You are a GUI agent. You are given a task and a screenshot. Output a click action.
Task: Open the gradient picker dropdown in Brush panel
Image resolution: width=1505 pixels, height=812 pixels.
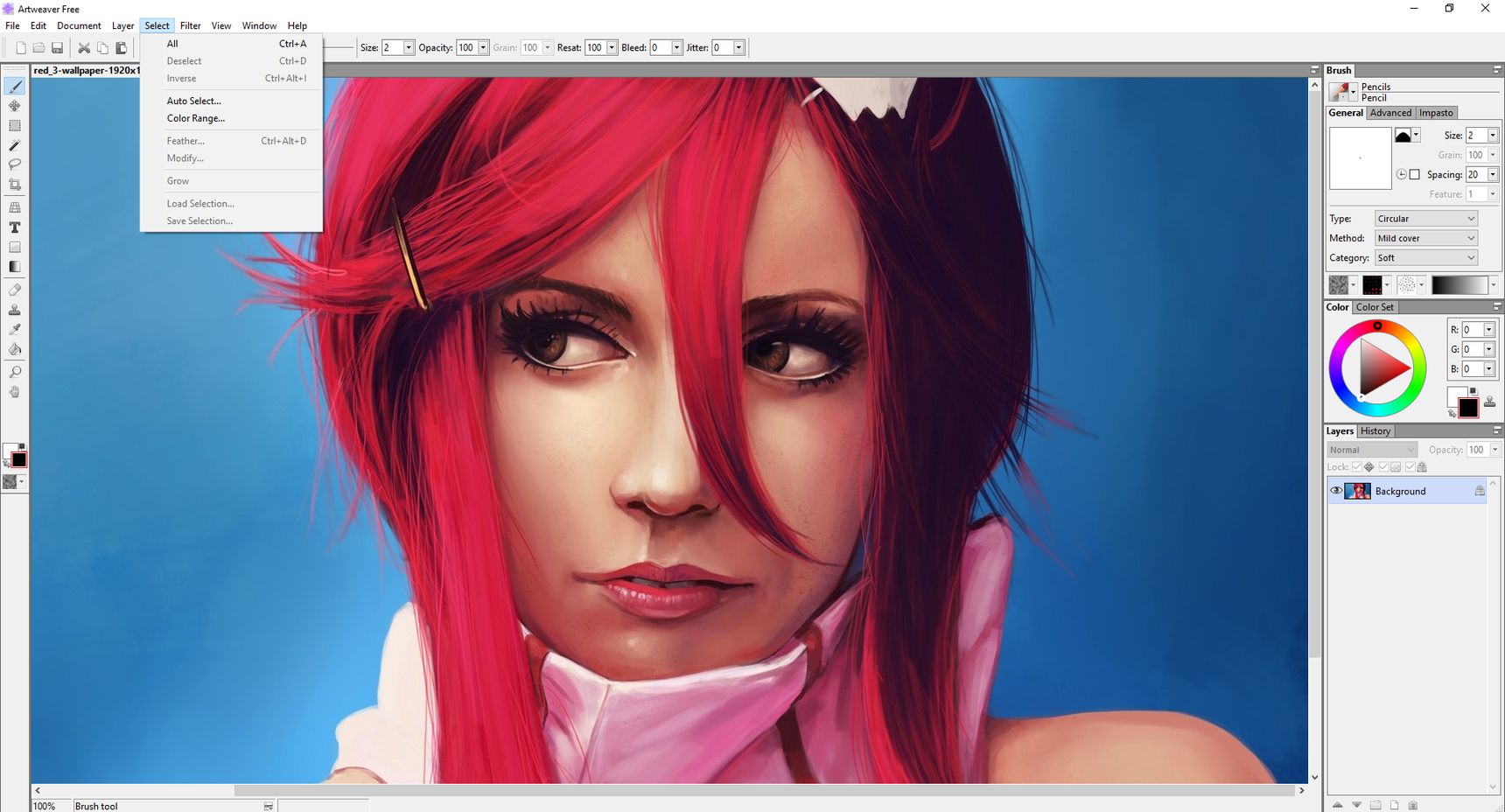coord(1493,284)
